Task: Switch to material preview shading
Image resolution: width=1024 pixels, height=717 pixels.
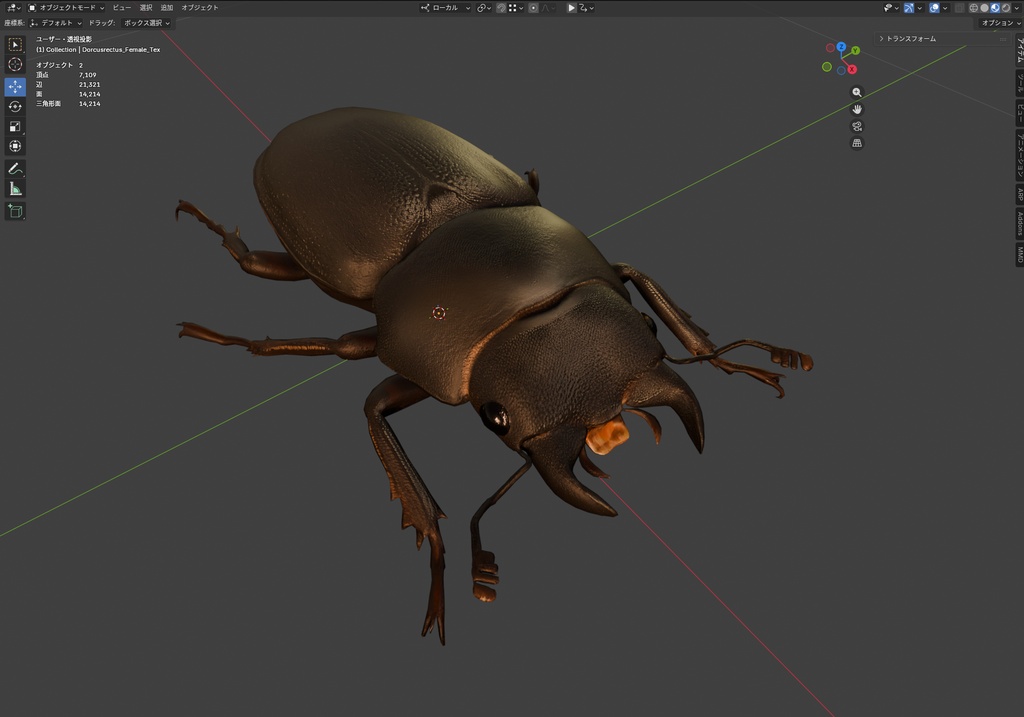Action: coord(995,8)
